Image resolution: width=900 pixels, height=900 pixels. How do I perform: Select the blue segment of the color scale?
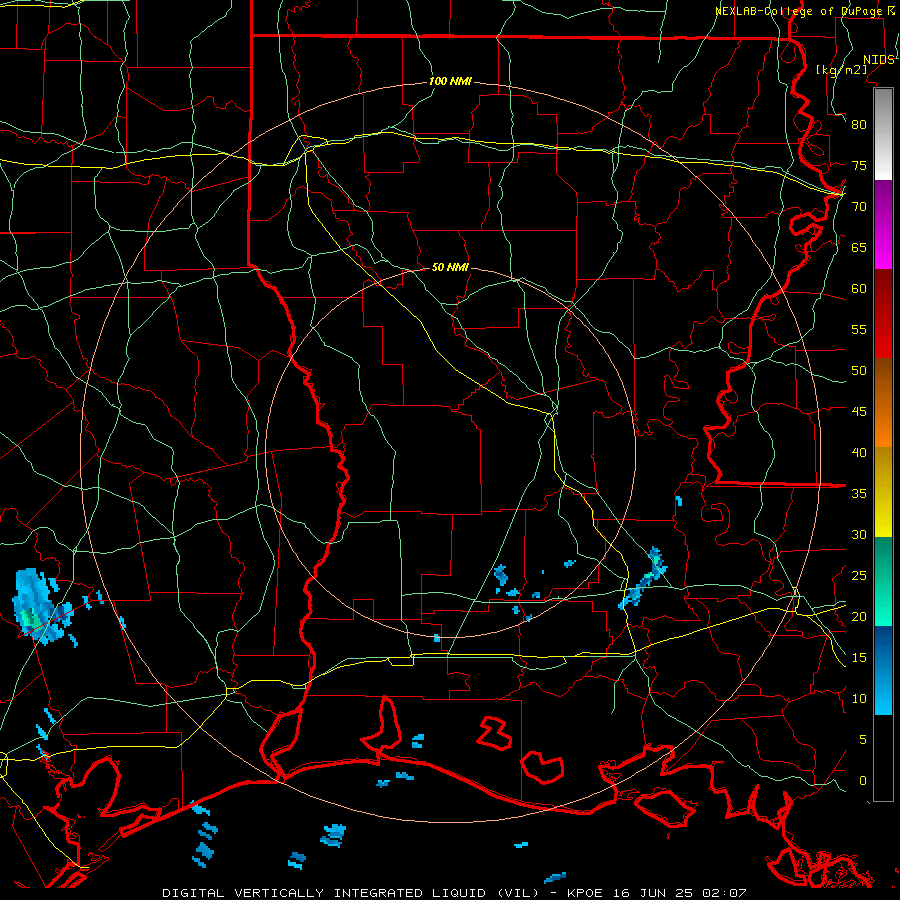click(883, 670)
